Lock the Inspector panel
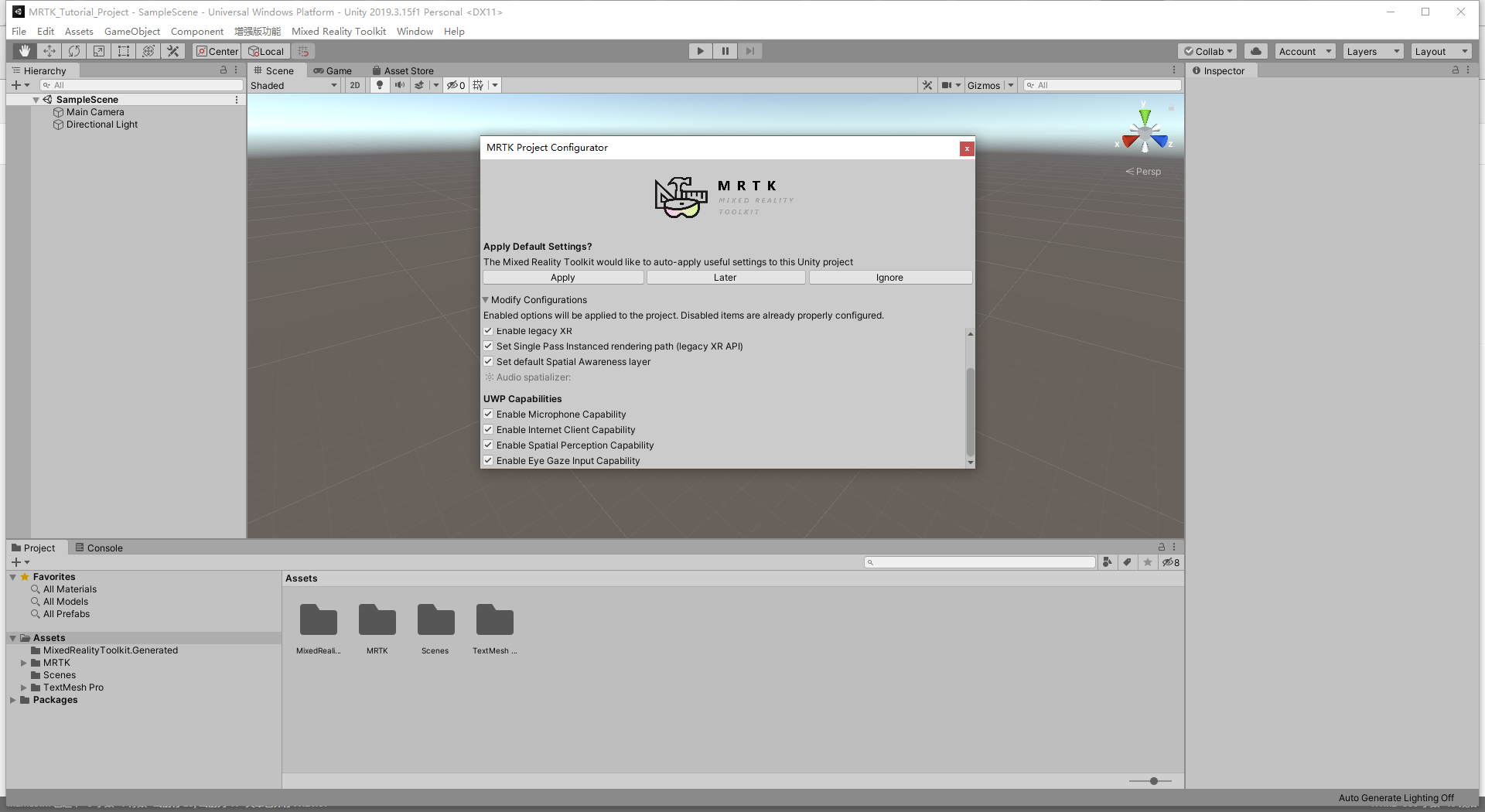This screenshot has height=812, width=1485. tap(1455, 70)
